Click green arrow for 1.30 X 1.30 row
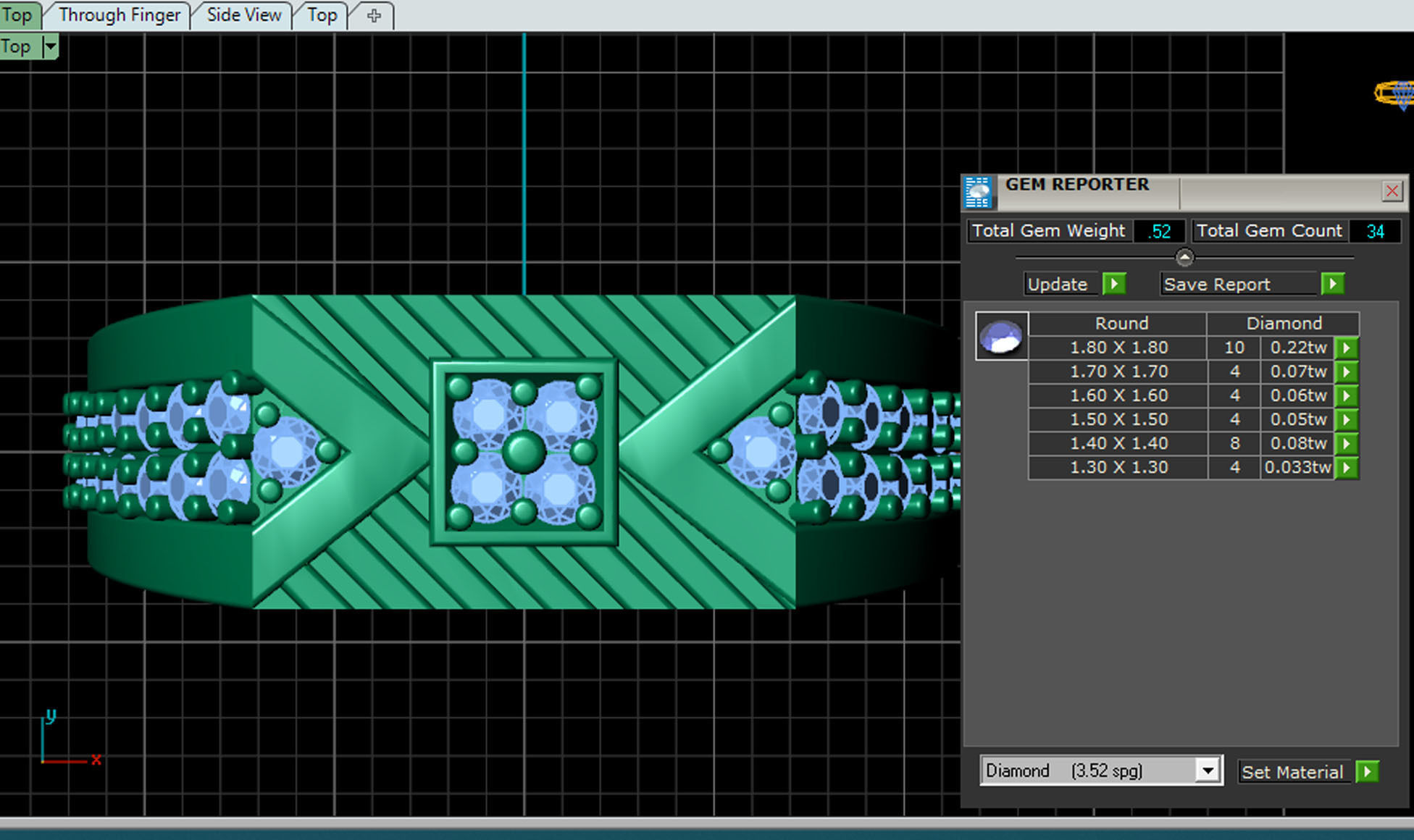This screenshot has height=840, width=1414. pos(1347,467)
